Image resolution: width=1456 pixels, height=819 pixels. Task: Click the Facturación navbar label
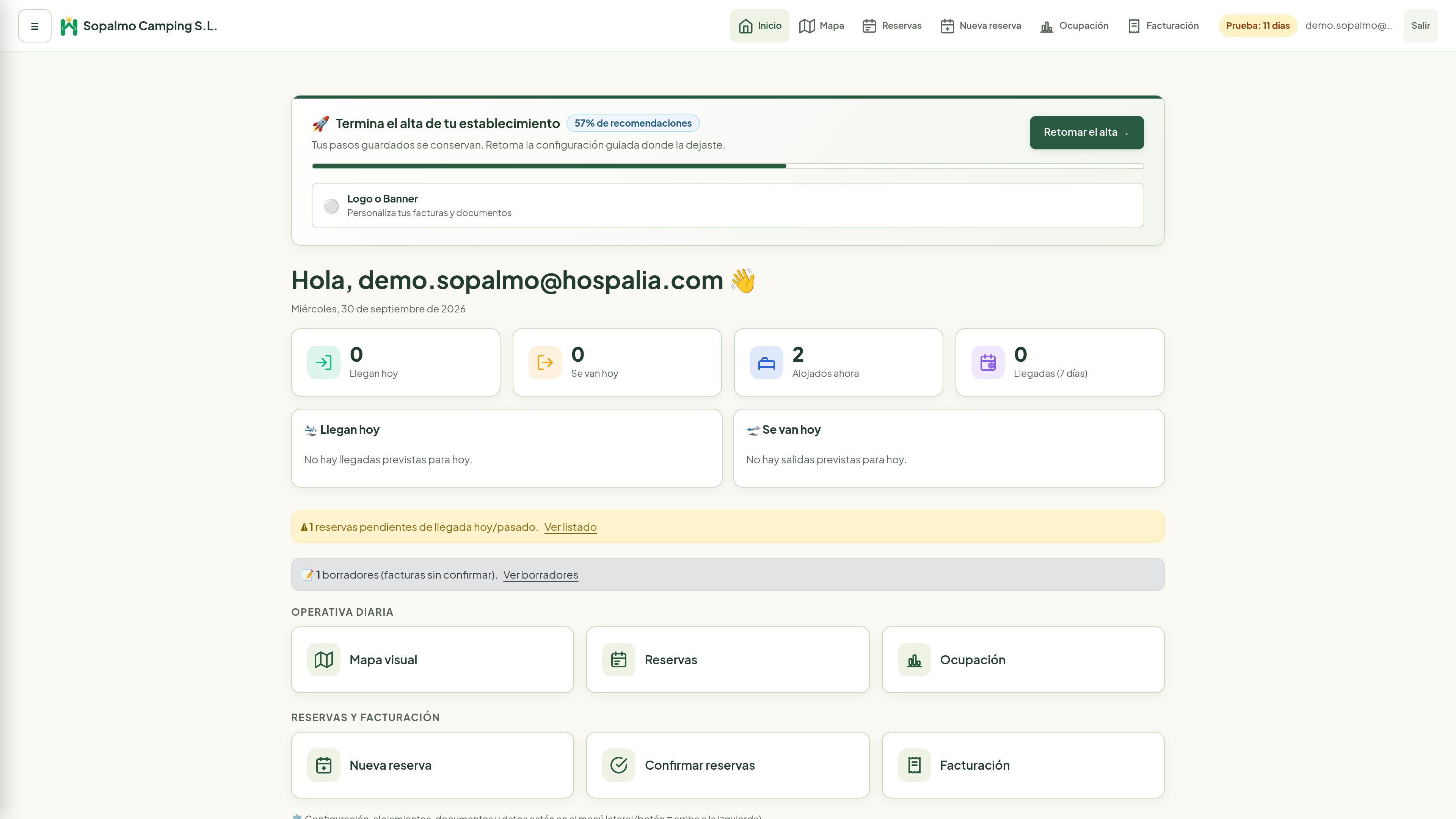(1172, 26)
